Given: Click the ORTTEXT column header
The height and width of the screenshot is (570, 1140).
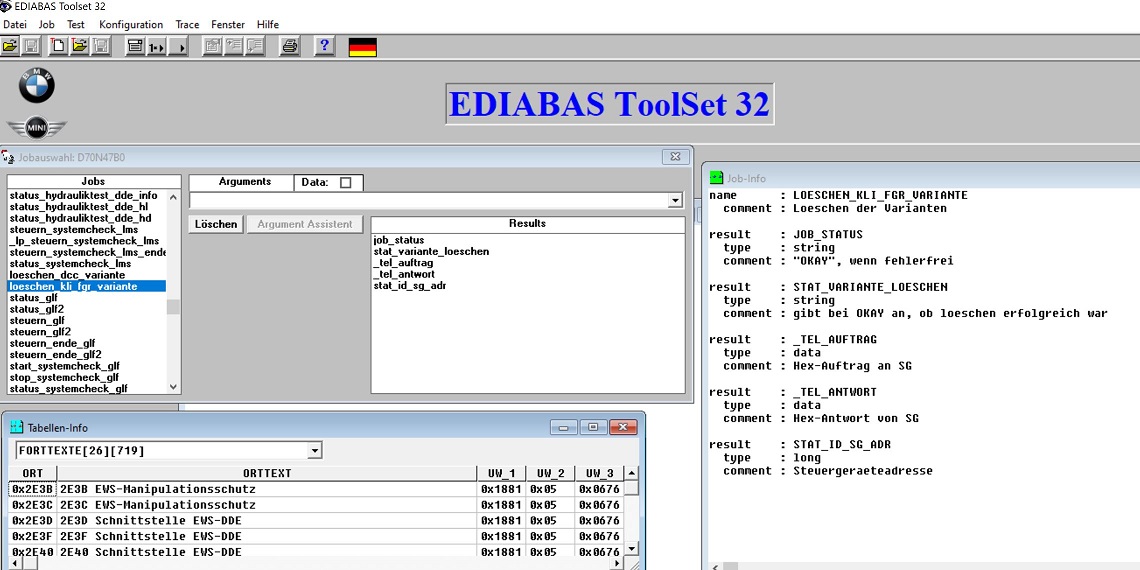Looking at the screenshot, I should point(267,473).
